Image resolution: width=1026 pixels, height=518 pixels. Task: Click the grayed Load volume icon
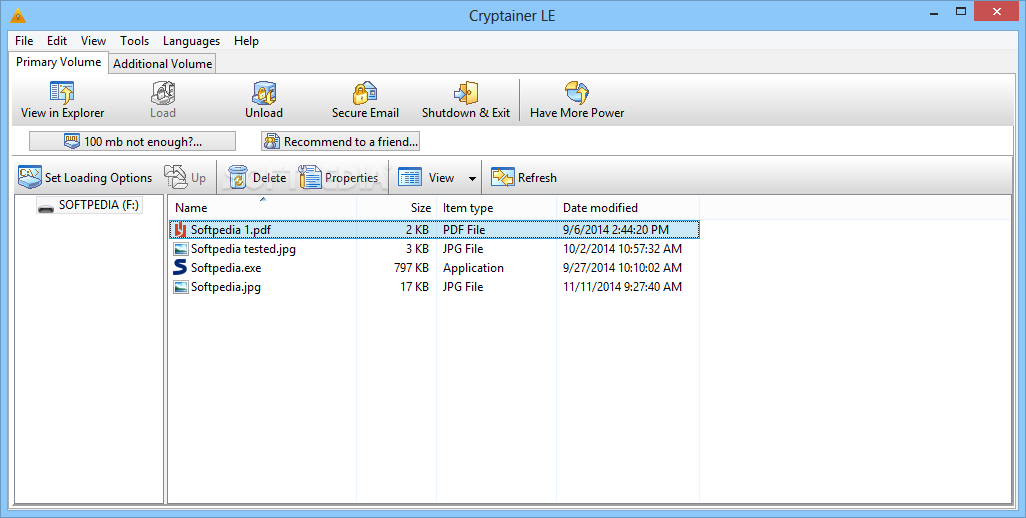[x=163, y=93]
